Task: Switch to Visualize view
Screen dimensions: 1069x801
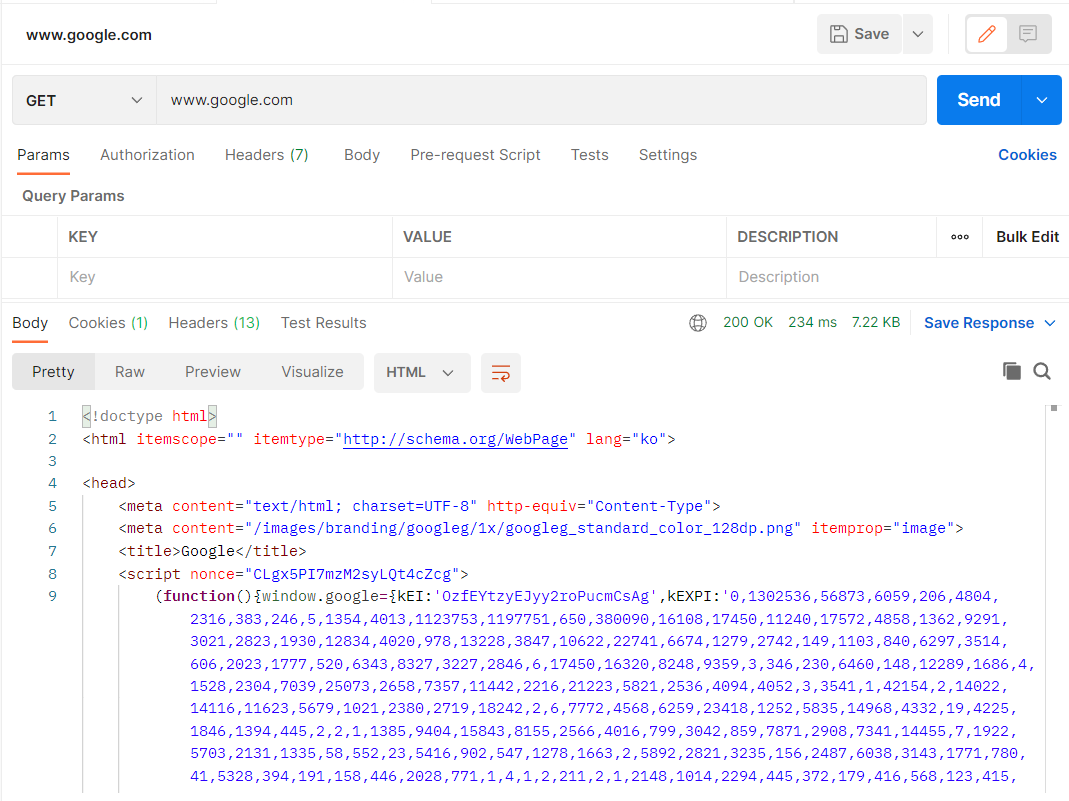Action: pos(312,372)
